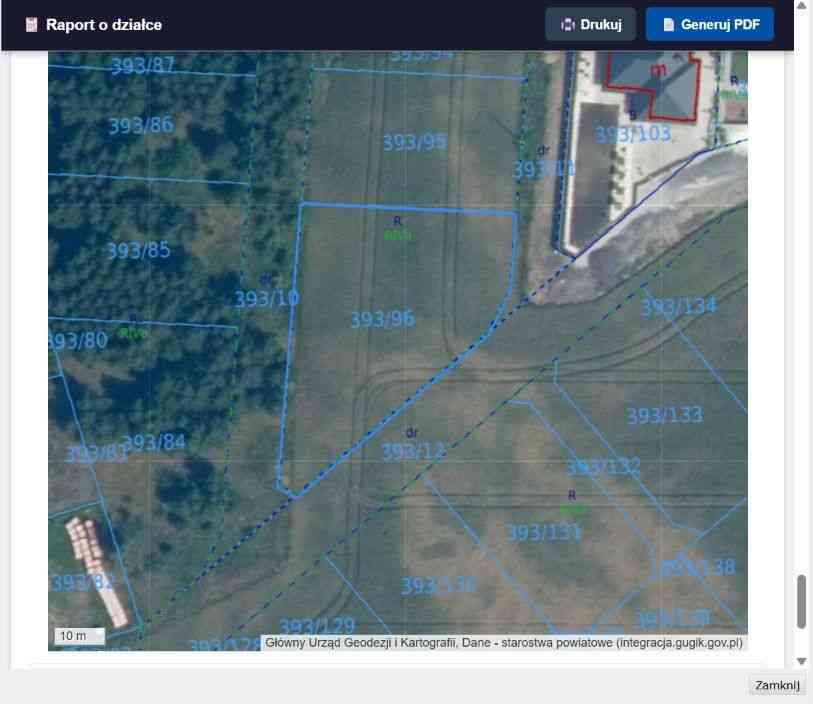Click the Drukuj print button
This screenshot has width=813, height=704.
pyautogui.click(x=590, y=24)
